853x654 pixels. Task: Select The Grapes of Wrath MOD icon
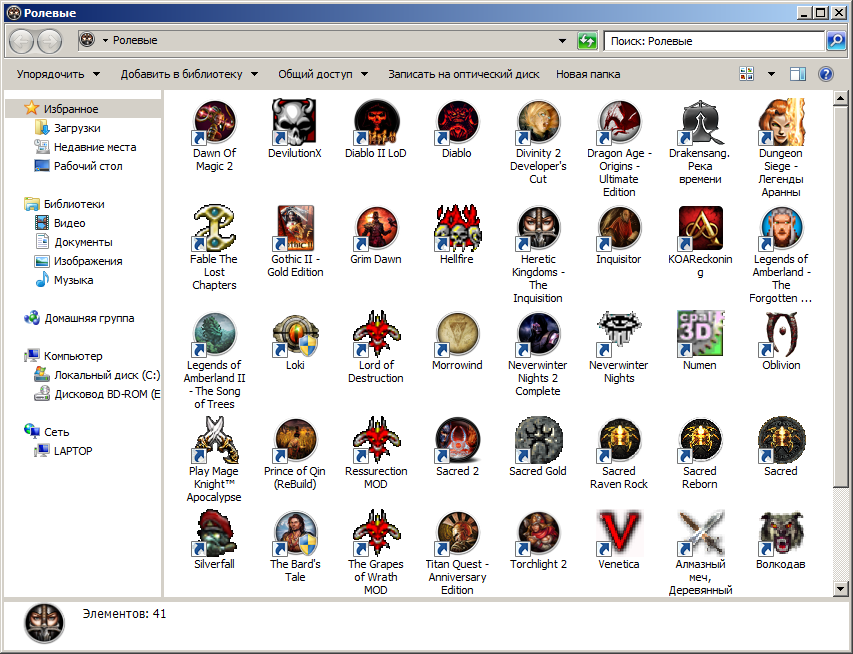tap(376, 533)
